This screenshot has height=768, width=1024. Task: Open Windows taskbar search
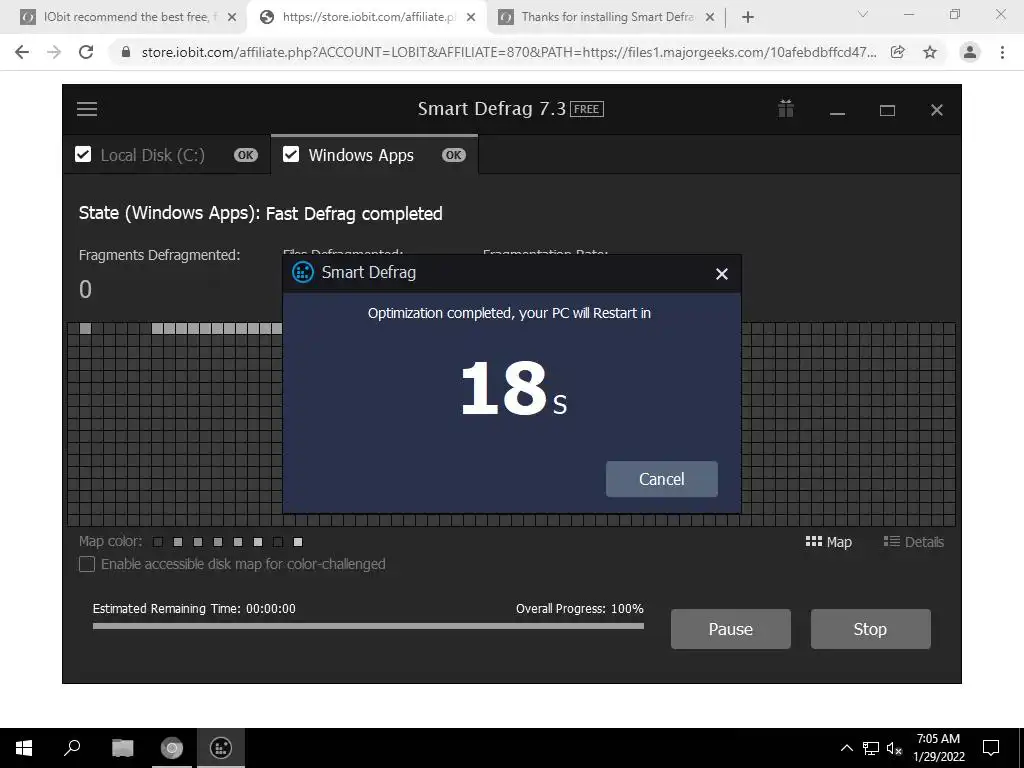click(72, 748)
